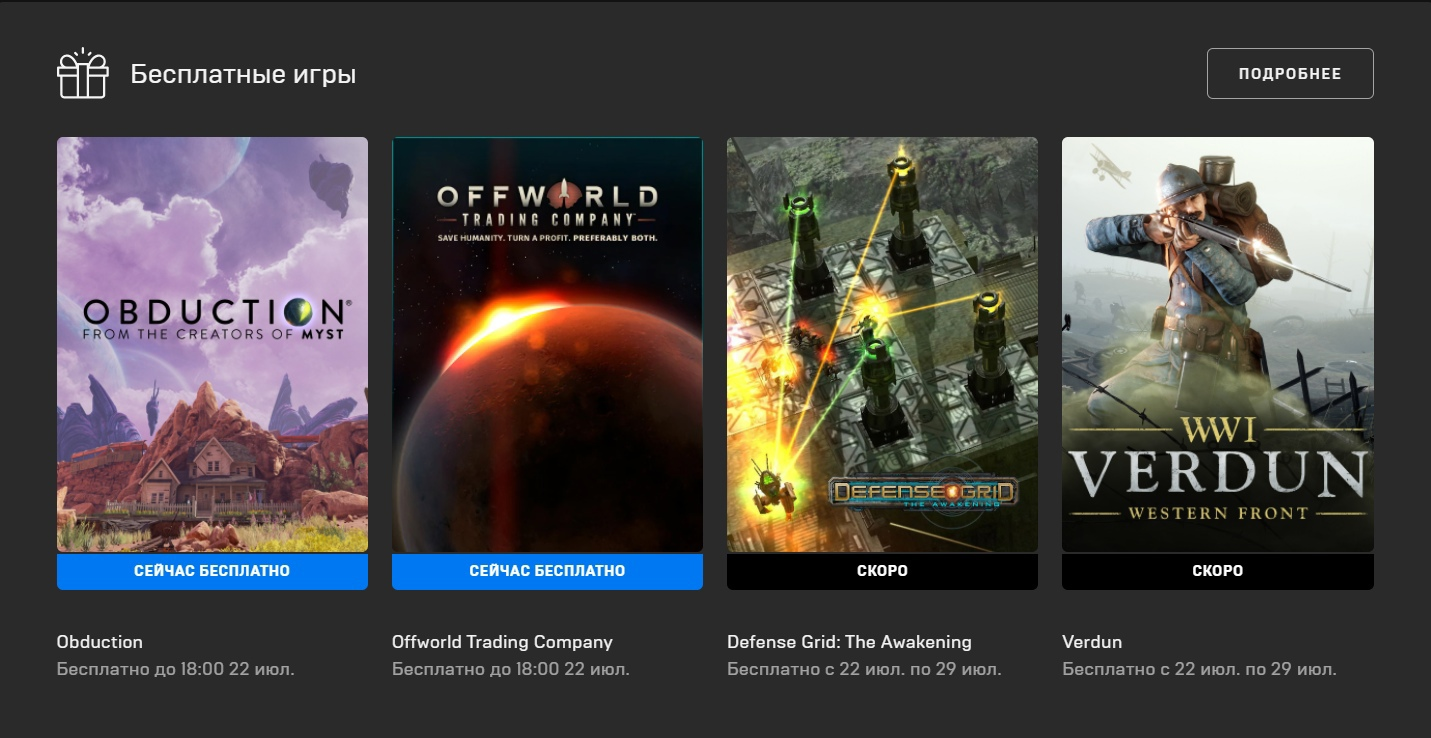Click the gift box icon beside Бесплатные игры
Image resolution: width=1431 pixels, height=738 pixels.
pyautogui.click(x=83, y=74)
